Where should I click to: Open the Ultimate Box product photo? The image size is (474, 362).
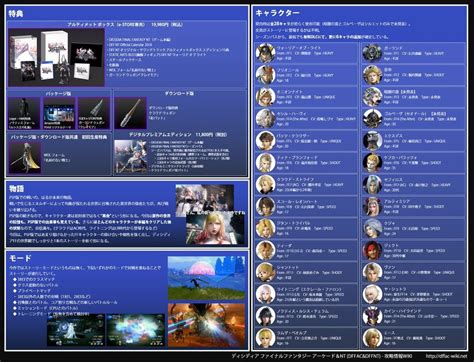(56, 57)
